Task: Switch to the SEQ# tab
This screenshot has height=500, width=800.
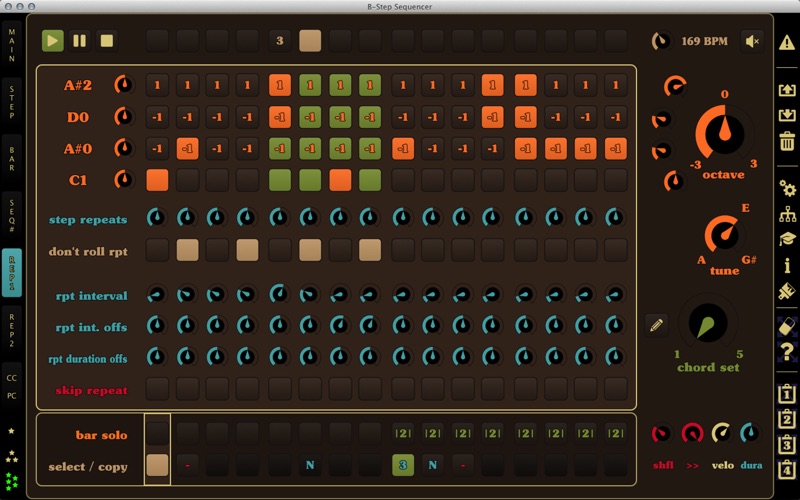Action: tap(12, 216)
